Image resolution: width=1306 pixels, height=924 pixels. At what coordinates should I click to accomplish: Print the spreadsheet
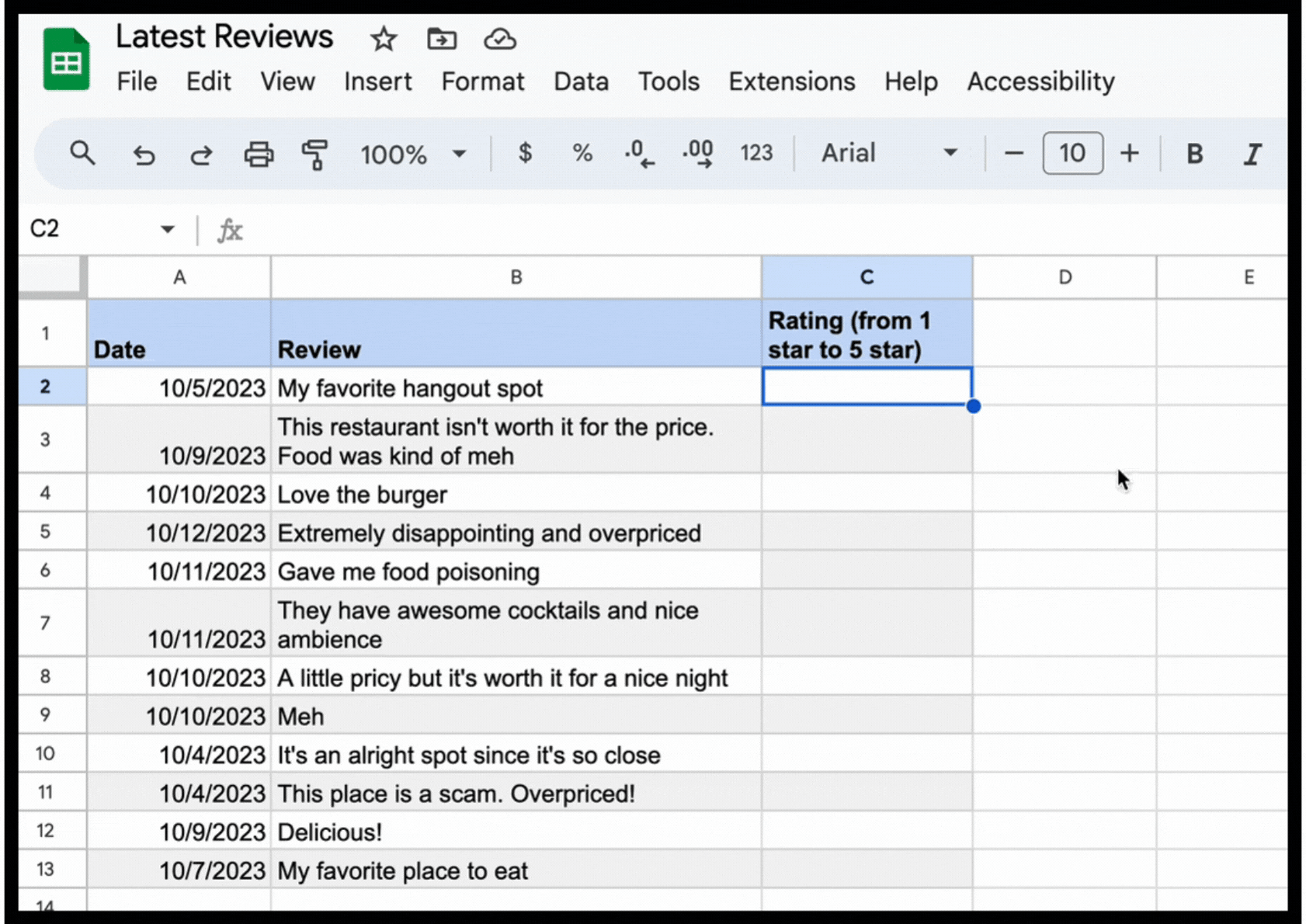point(259,154)
